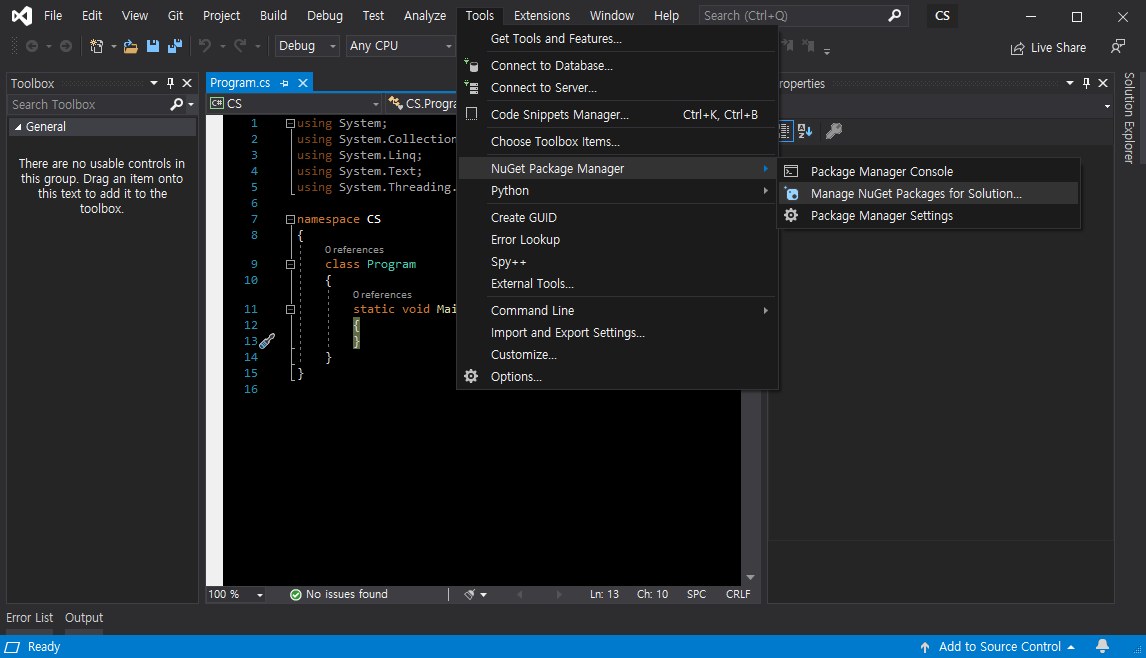This screenshot has width=1146, height=658.
Task: Click the Search Toolbox input field
Action: (x=89, y=105)
